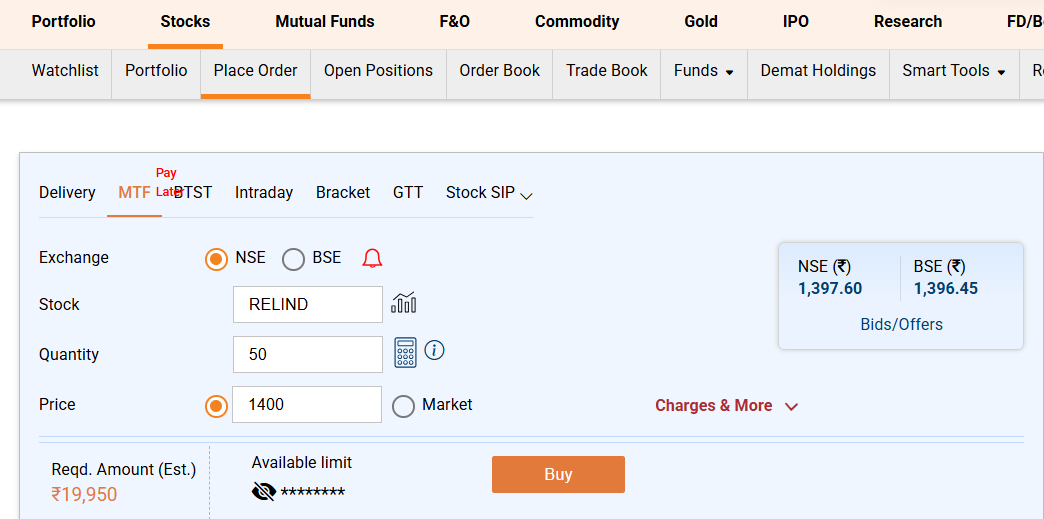Open the Smart Tools dropdown

(x=953, y=71)
